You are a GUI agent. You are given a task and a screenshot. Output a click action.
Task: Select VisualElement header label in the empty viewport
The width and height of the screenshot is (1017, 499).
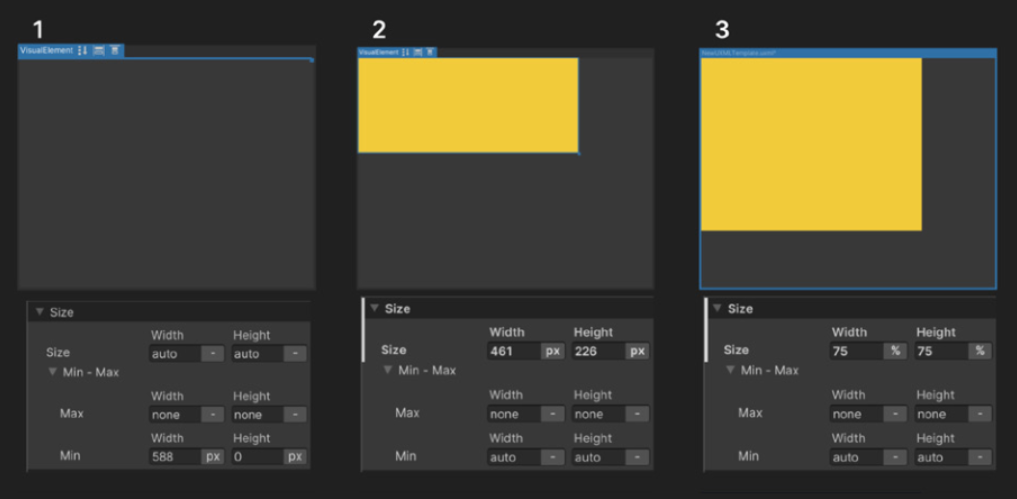(47, 51)
